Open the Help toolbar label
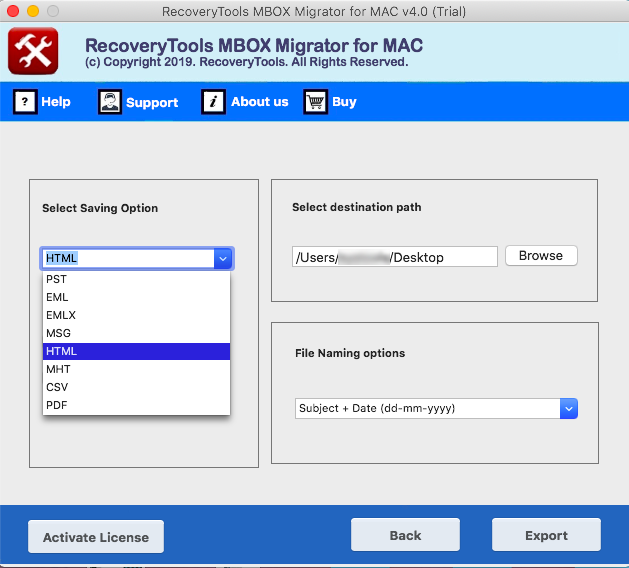This screenshot has width=629, height=568. click(x=56, y=102)
